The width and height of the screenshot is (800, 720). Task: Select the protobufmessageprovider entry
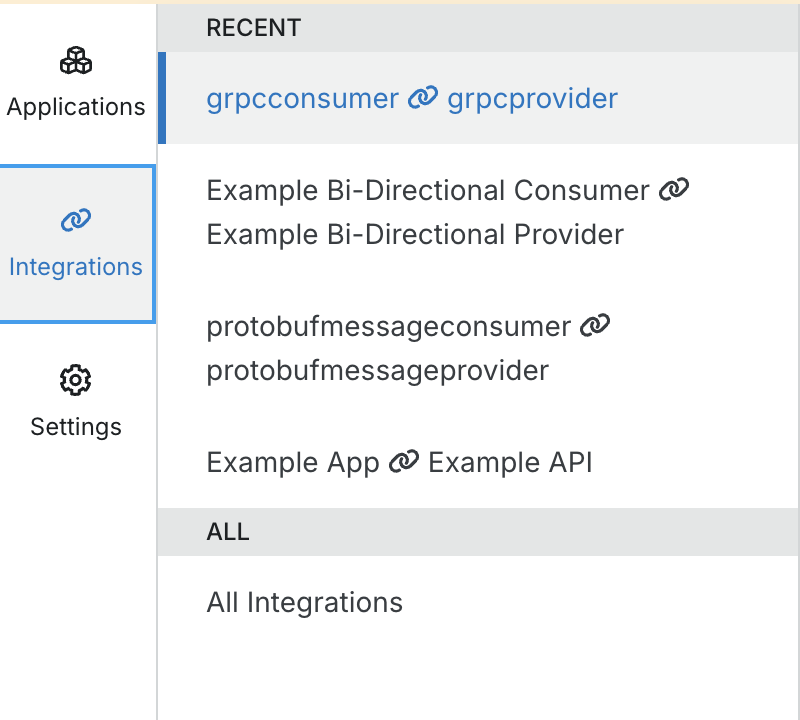[x=377, y=370]
